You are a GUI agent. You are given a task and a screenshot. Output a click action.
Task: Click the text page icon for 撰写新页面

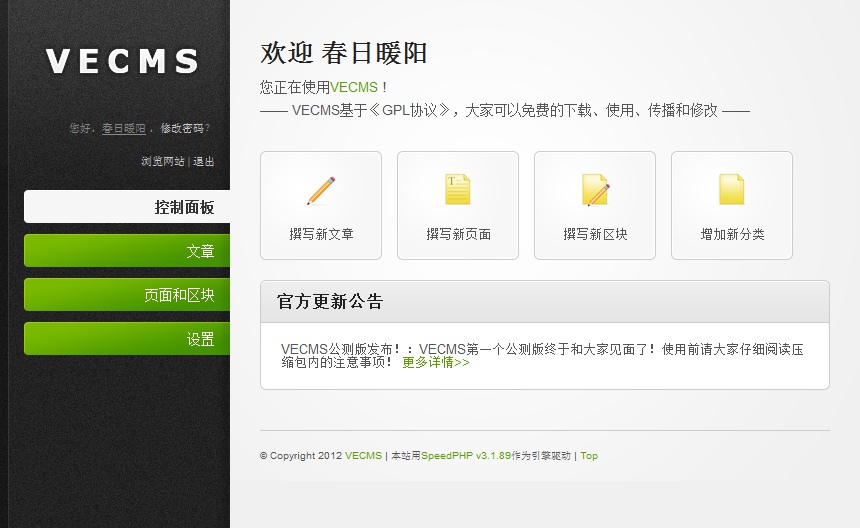(458, 189)
